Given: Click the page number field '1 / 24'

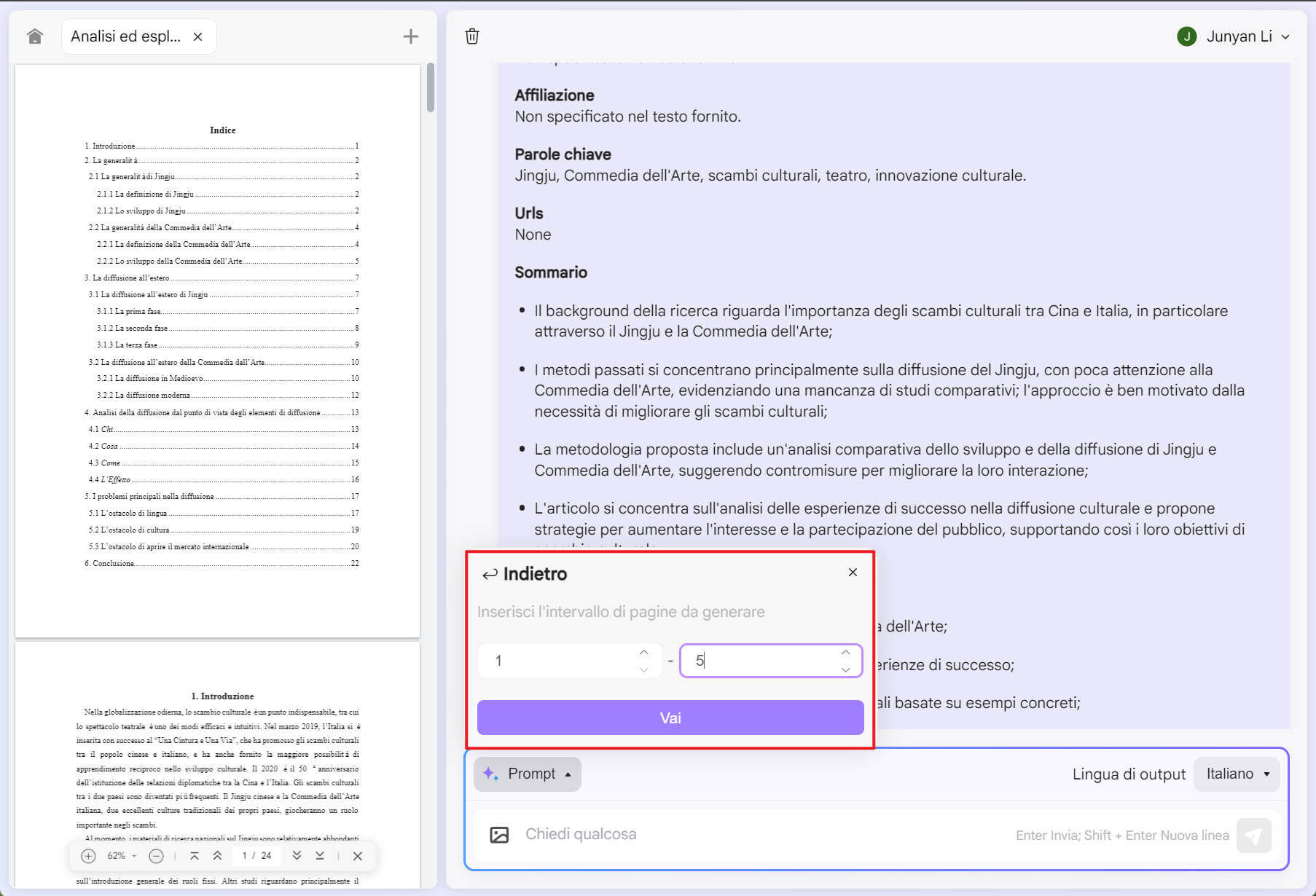Looking at the screenshot, I should [x=256, y=856].
